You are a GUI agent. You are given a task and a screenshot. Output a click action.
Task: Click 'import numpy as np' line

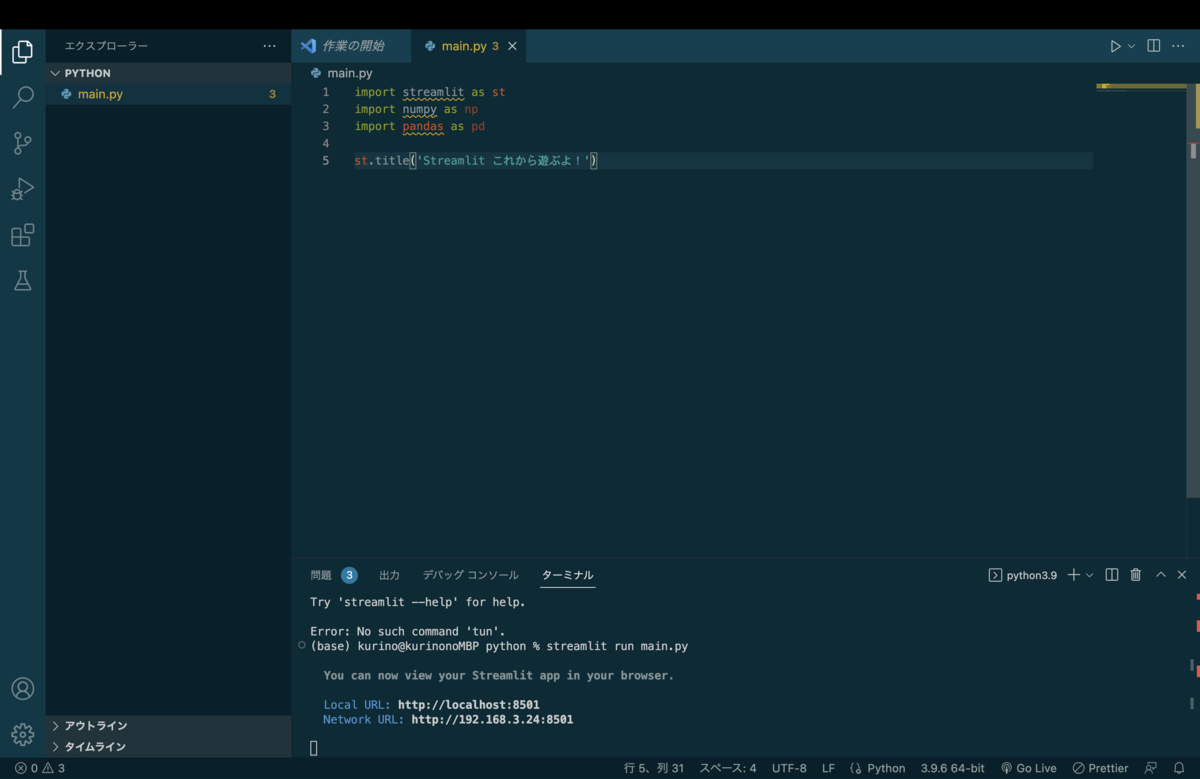[416, 109]
